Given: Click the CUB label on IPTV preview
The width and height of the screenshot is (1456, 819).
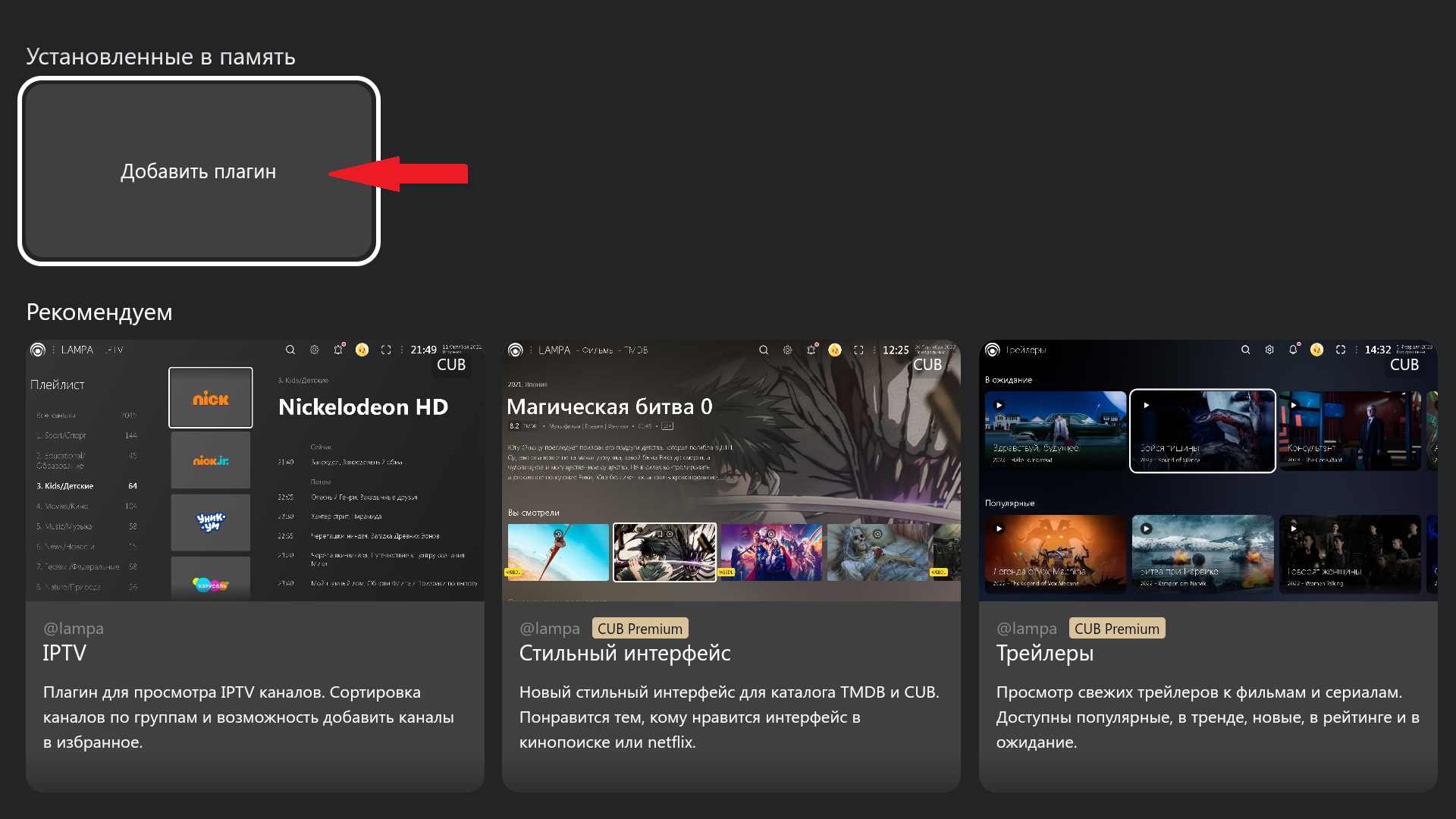Looking at the screenshot, I should pos(451,365).
